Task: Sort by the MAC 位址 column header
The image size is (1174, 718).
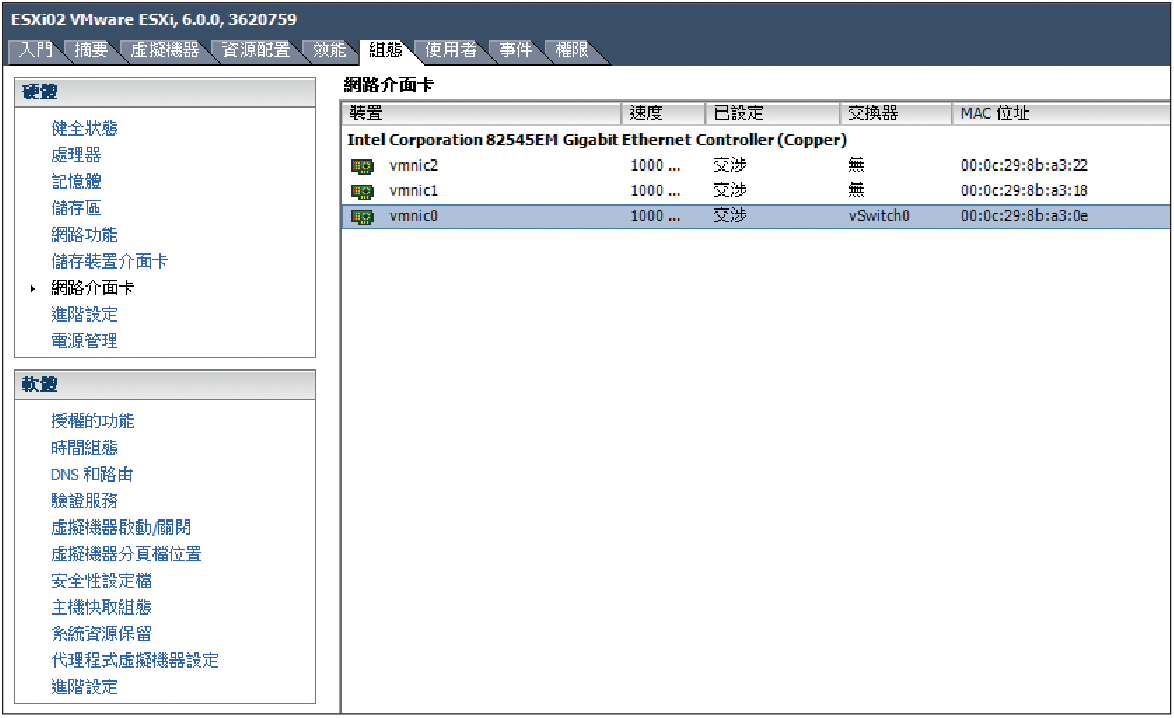Action: (1061, 114)
